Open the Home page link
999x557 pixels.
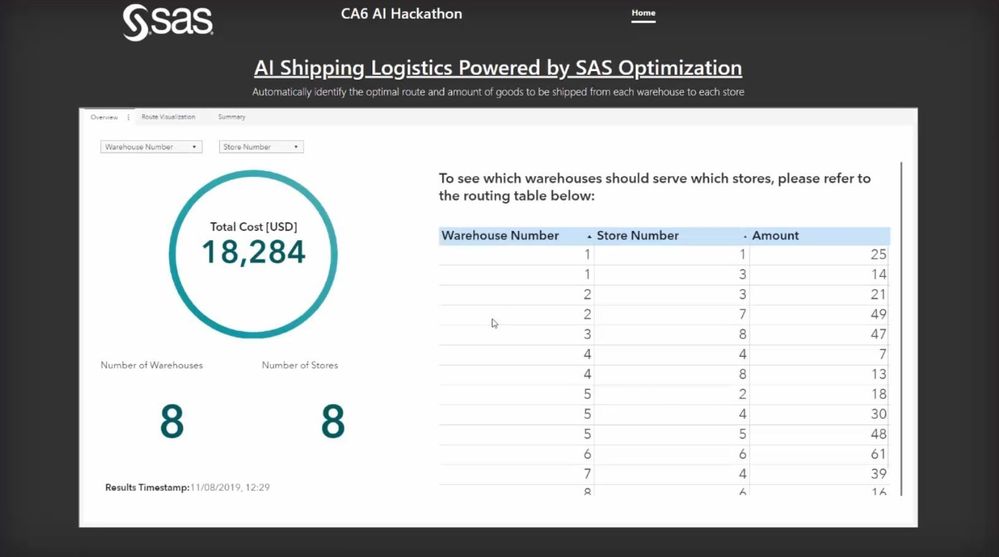[643, 13]
